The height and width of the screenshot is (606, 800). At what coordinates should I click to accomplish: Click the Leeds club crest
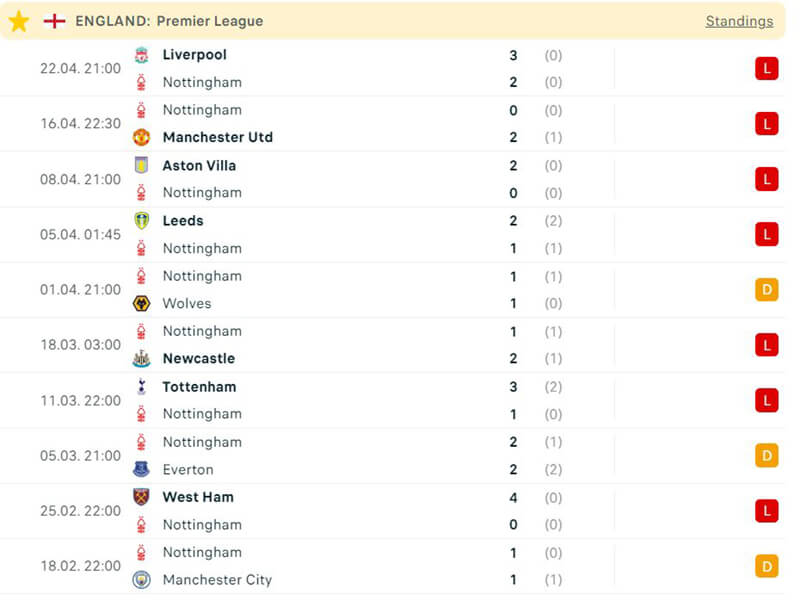pyautogui.click(x=141, y=221)
